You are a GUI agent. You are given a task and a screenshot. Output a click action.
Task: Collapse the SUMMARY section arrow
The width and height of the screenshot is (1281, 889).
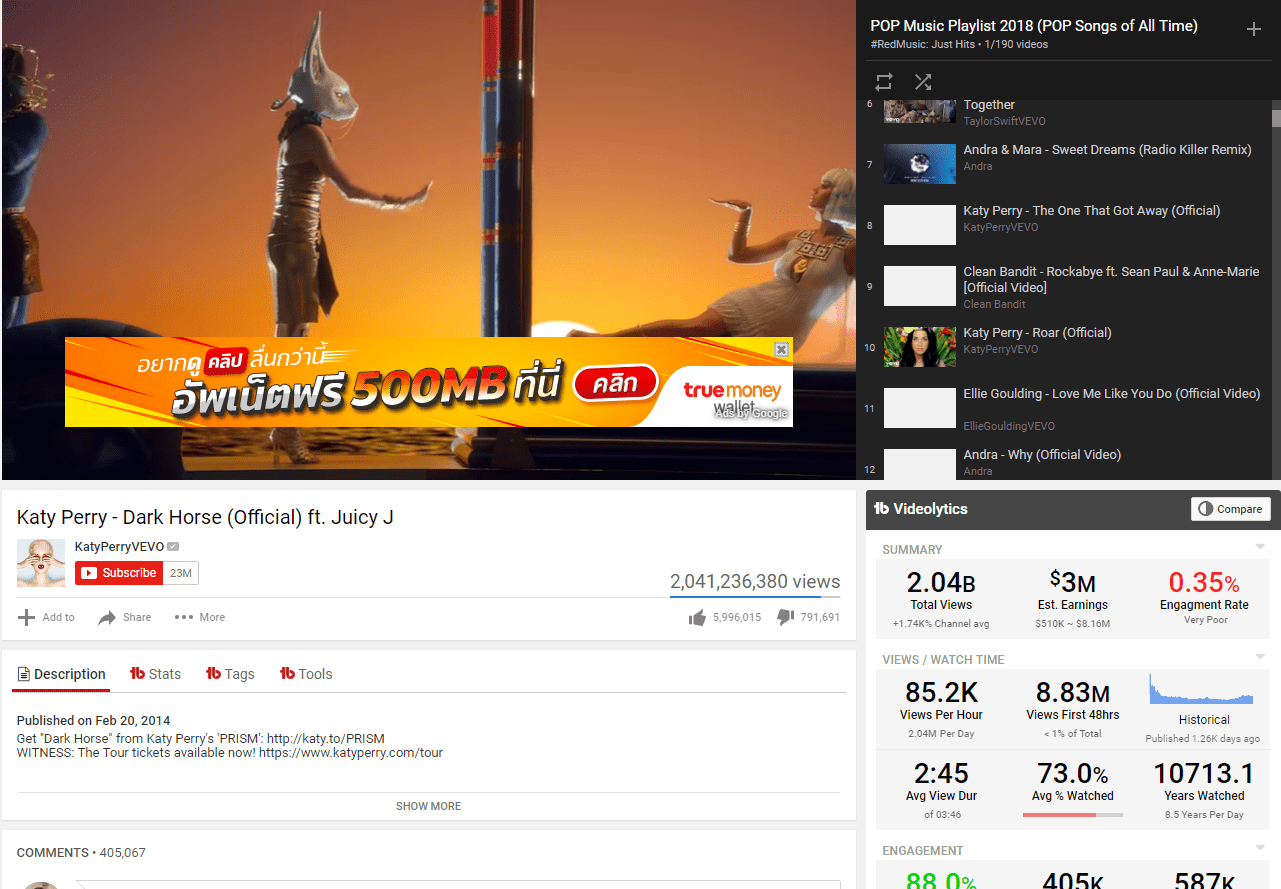[x=1260, y=547]
